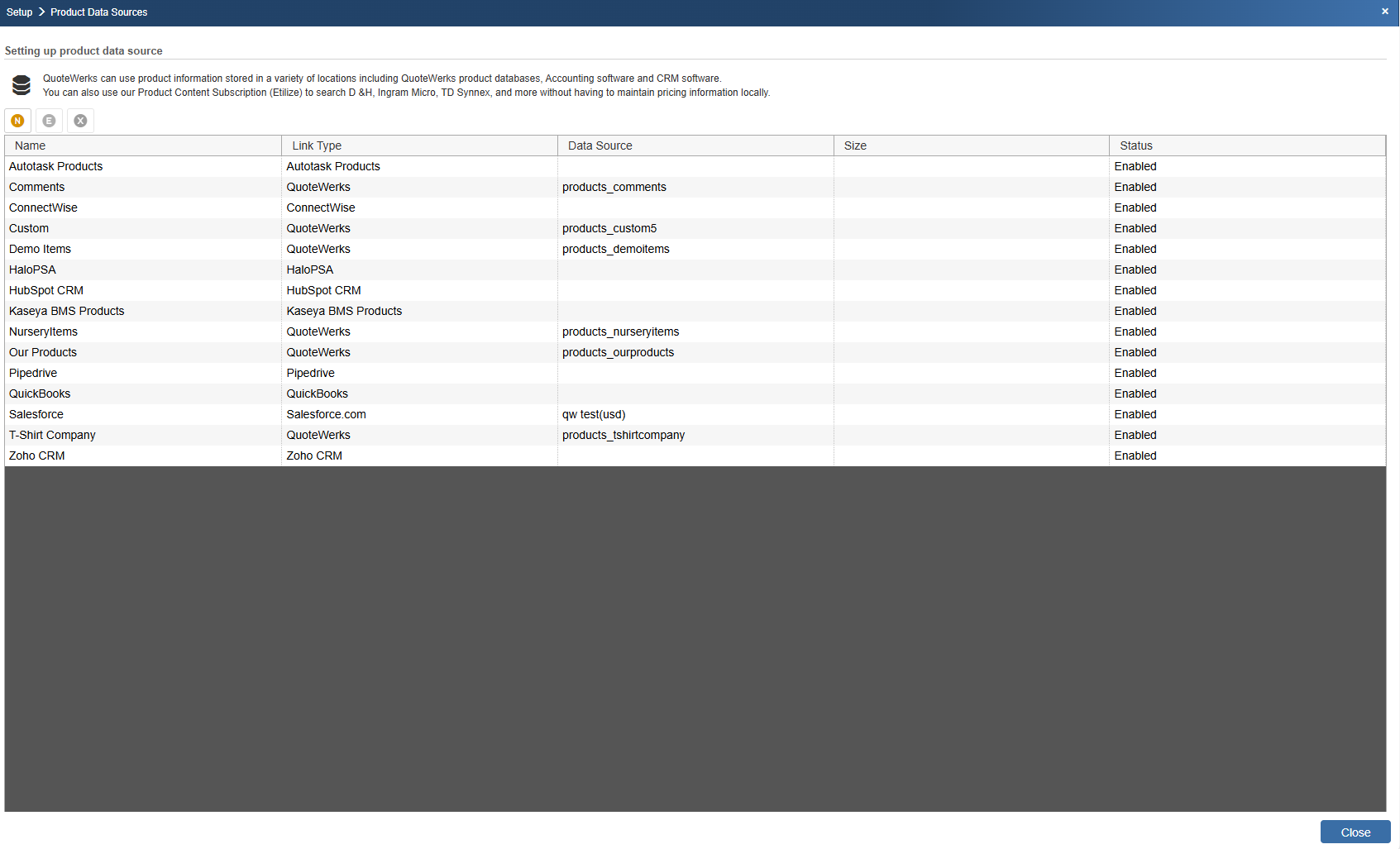1400x849 pixels.
Task: Close the dialog with the X icon
Action: (x=1385, y=12)
